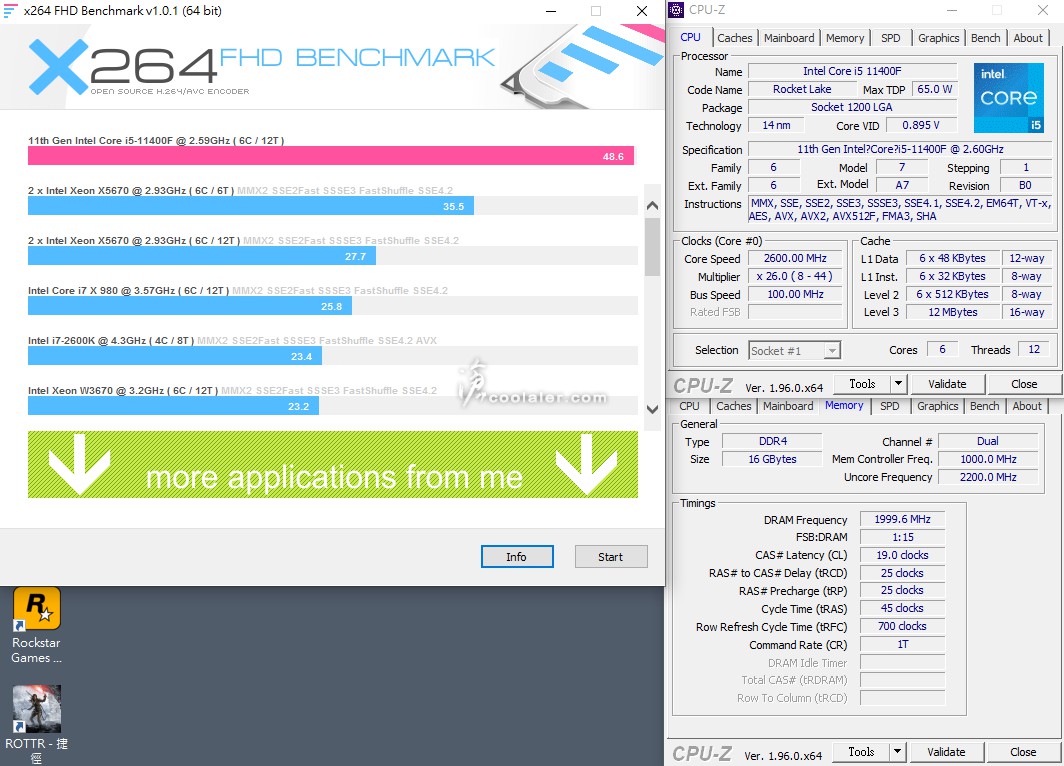Open Bench tab in bottom CPU-Z window
The width and height of the screenshot is (1064, 766).
pos(985,406)
